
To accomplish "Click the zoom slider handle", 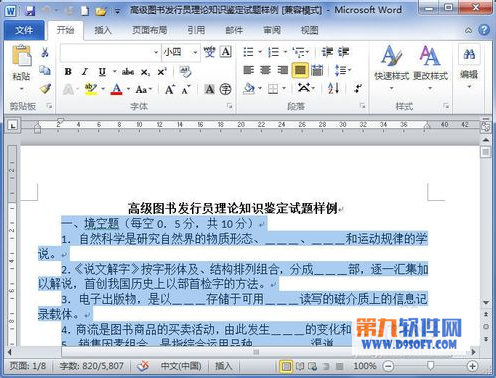I will tap(430, 366).
